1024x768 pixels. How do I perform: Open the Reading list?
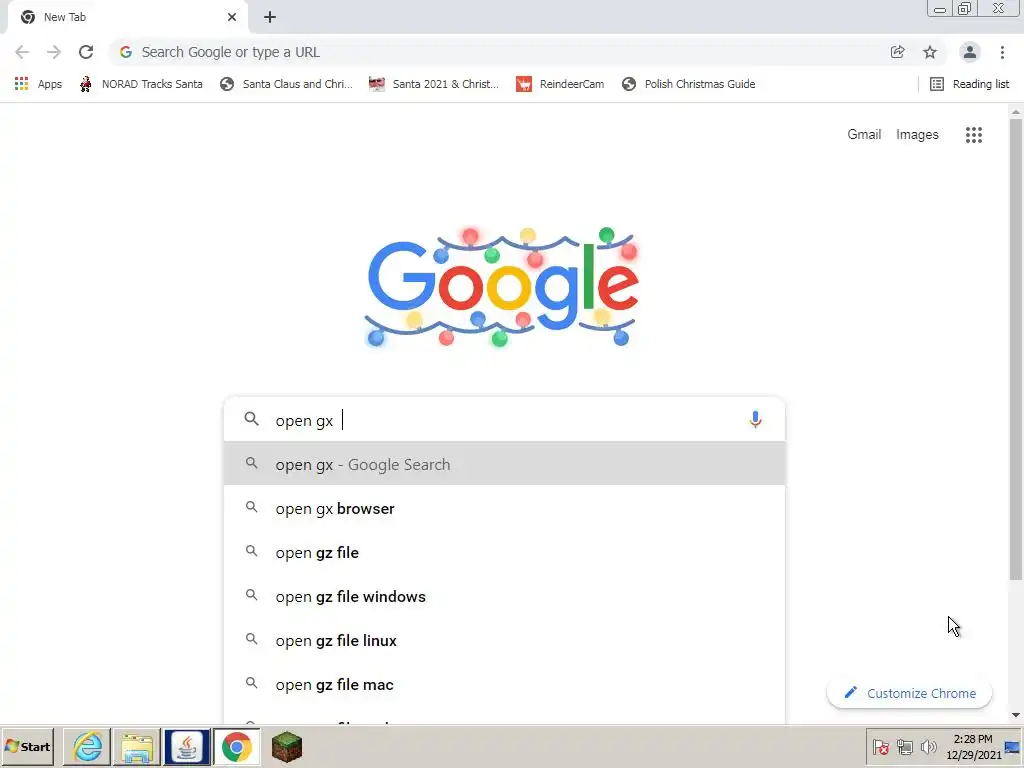click(969, 84)
